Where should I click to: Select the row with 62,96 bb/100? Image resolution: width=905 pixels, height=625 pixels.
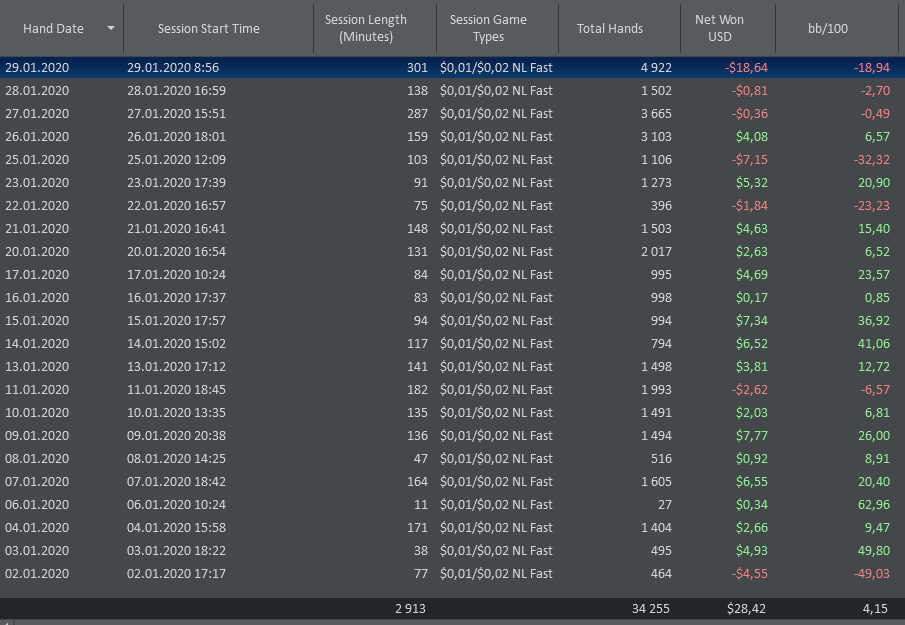452,504
